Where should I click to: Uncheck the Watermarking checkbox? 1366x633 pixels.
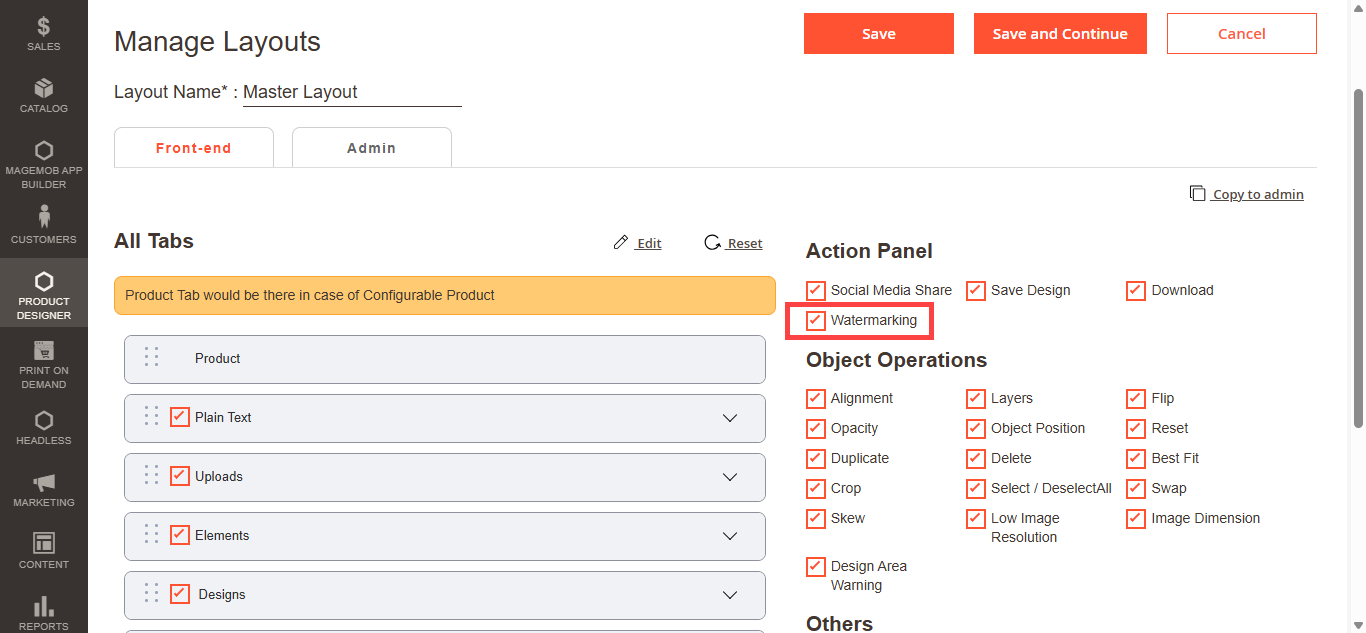point(816,321)
